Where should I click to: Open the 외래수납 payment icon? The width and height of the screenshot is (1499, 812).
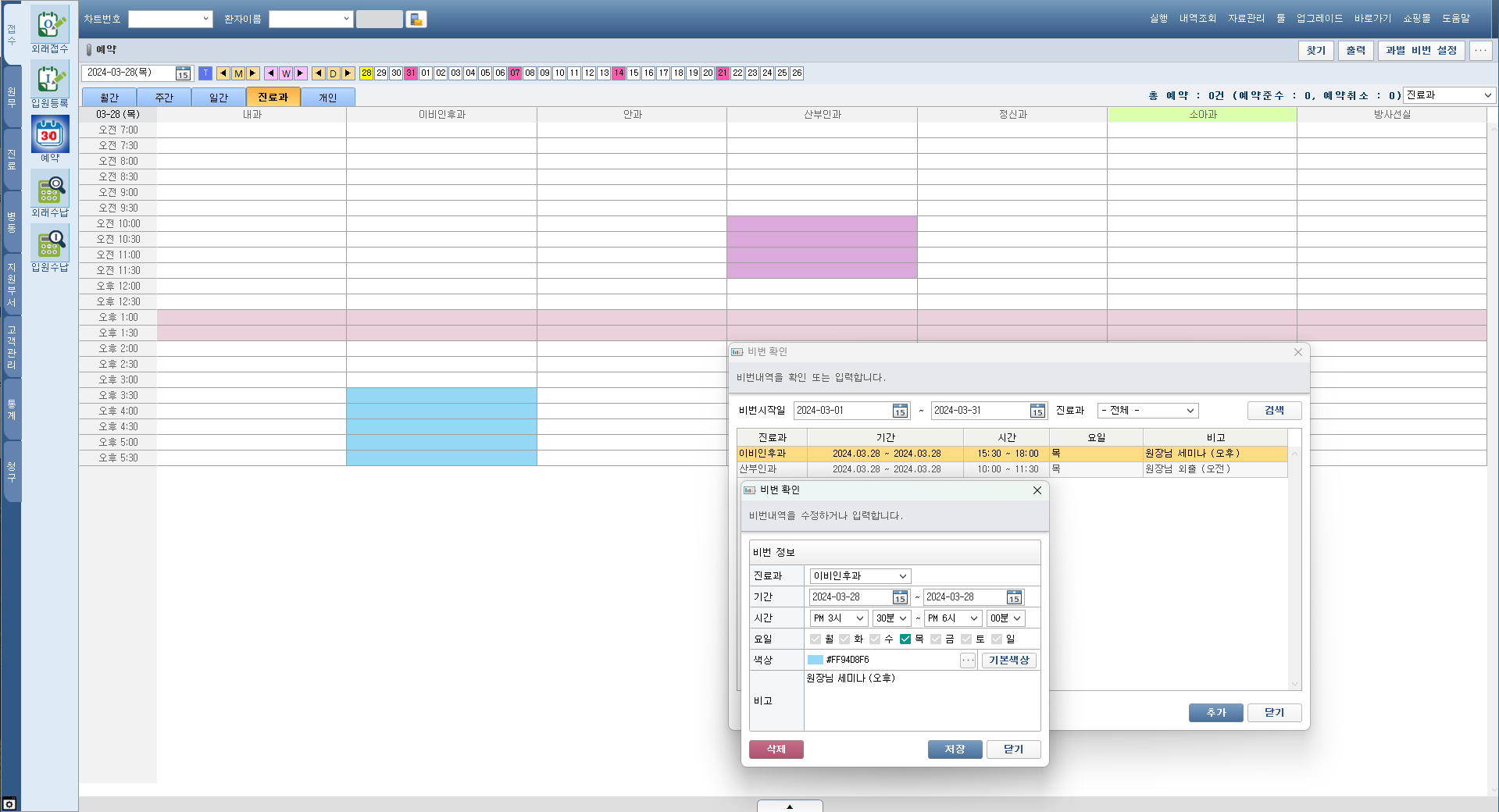pos(50,190)
